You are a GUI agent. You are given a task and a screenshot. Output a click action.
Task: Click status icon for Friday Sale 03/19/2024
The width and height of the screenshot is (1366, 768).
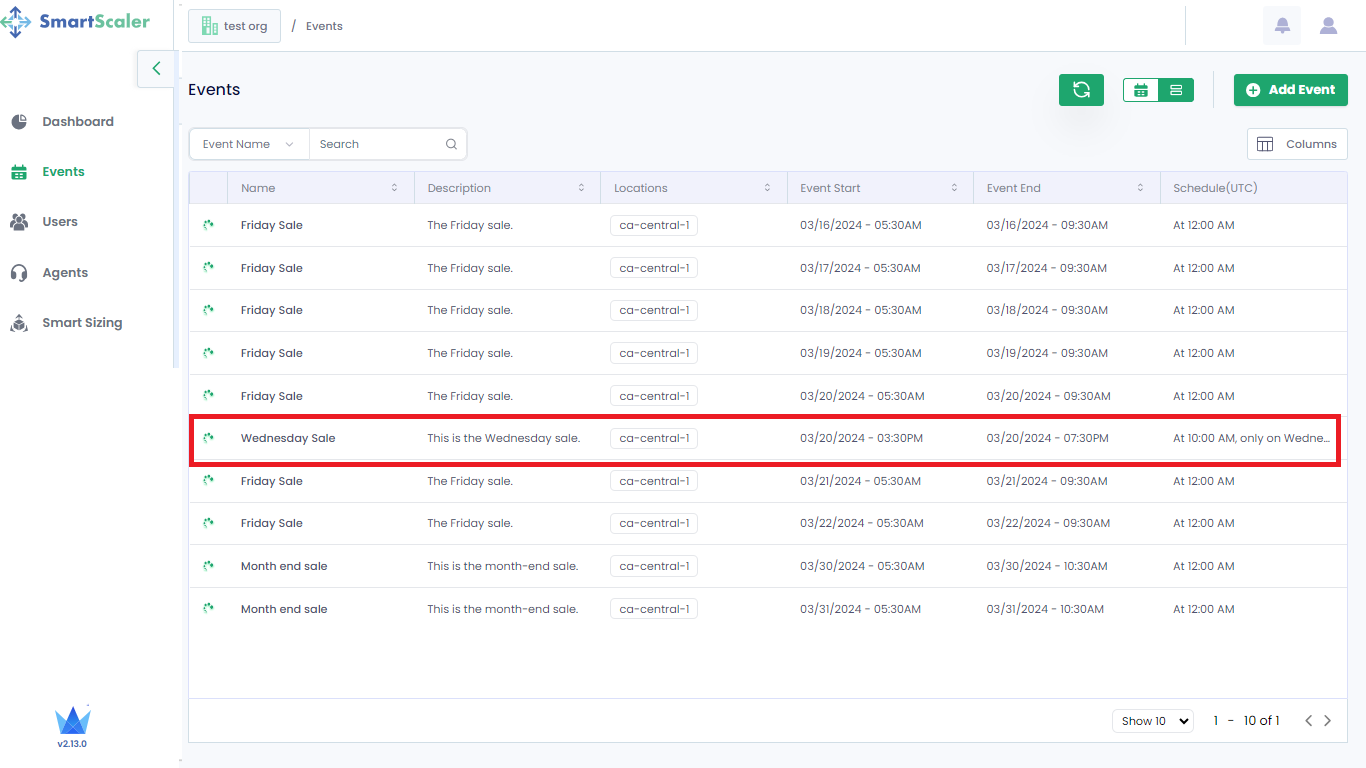pyautogui.click(x=208, y=353)
